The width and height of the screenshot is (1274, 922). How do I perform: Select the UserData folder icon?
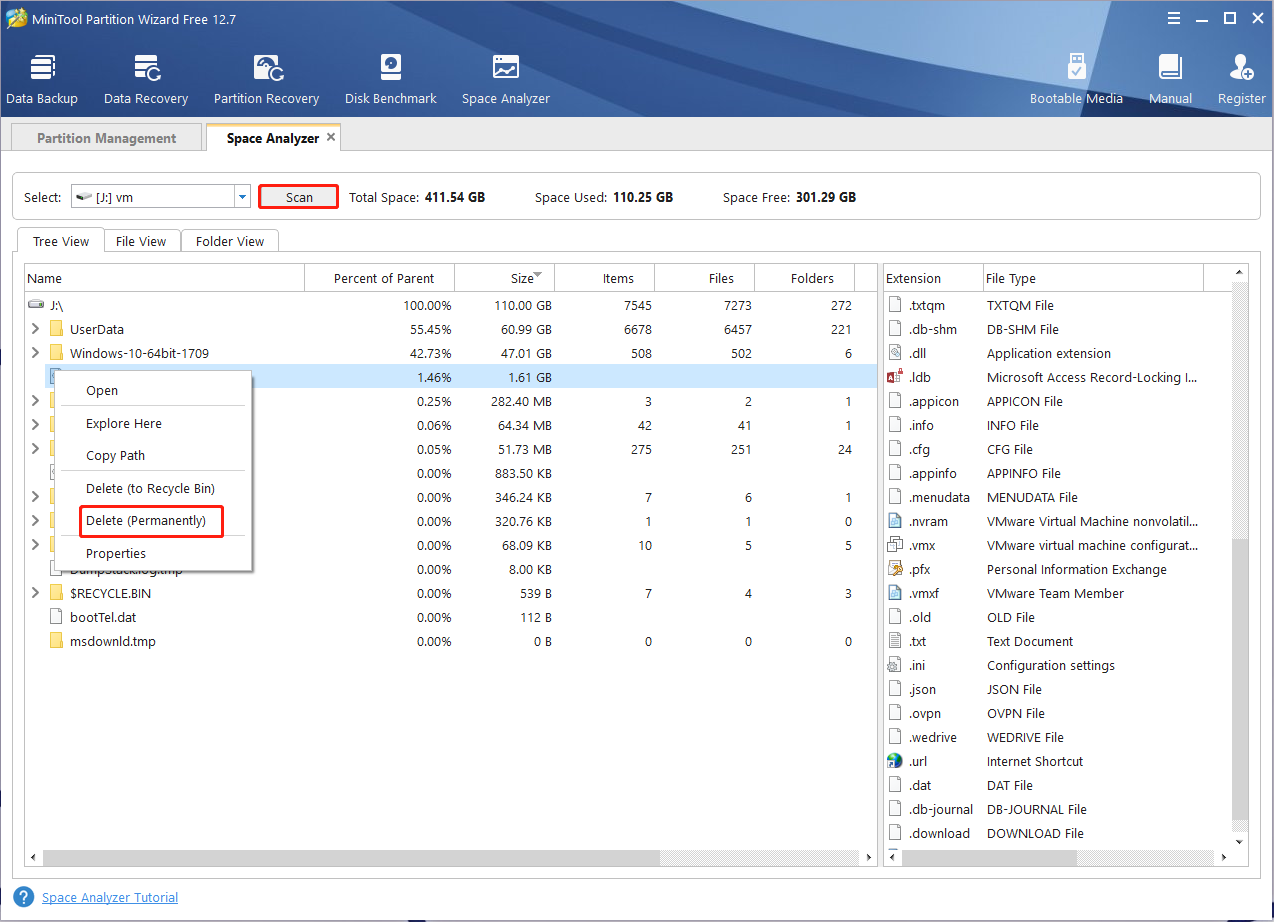[57, 329]
